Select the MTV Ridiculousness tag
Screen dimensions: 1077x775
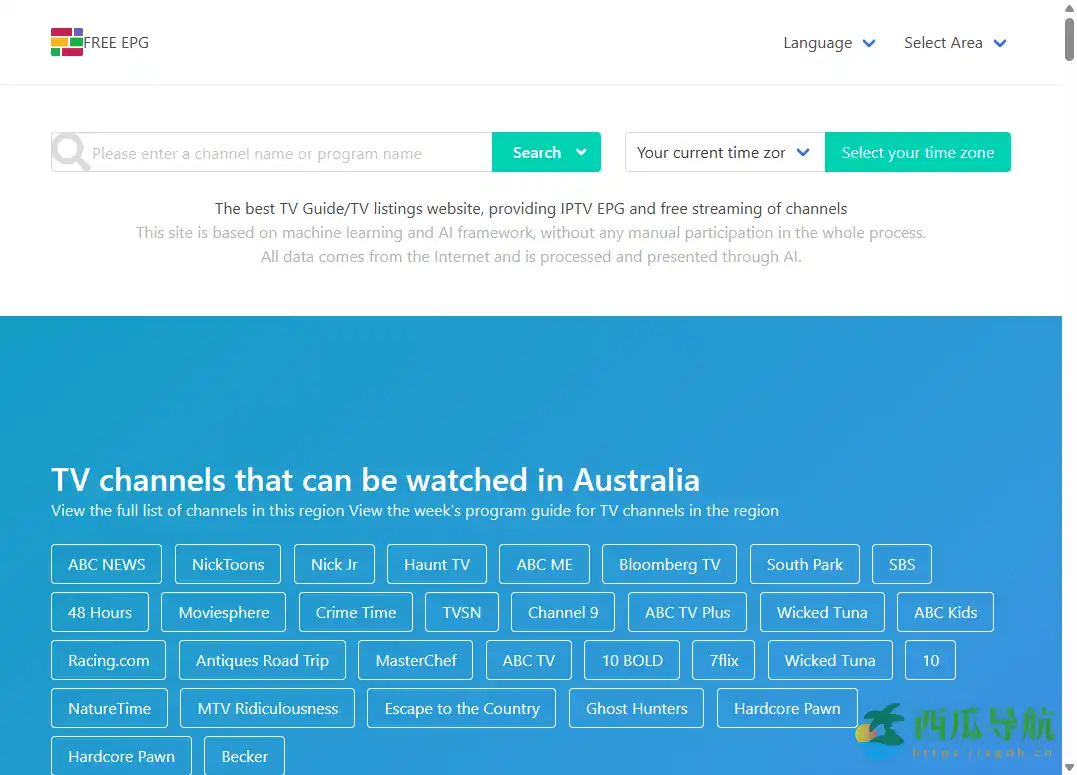(x=268, y=709)
